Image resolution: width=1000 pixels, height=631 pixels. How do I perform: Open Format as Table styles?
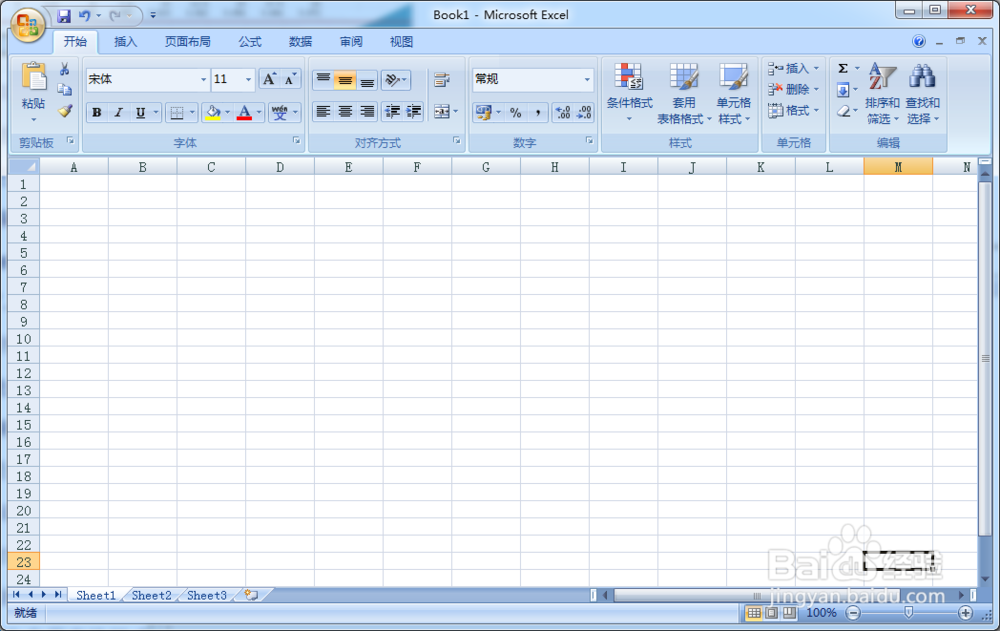(684, 93)
